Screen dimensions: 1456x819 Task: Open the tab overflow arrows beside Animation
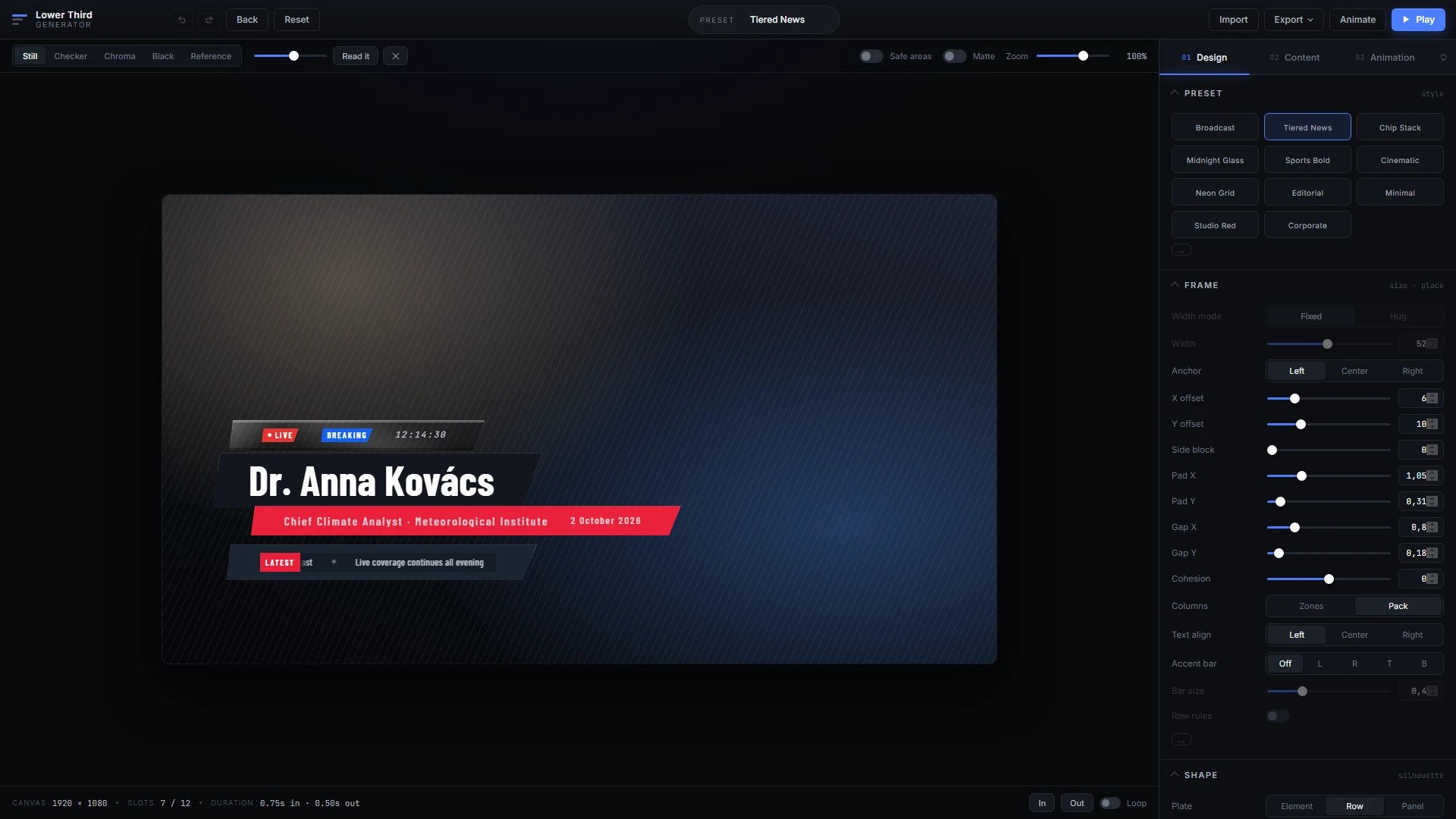[x=1443, y=58]
